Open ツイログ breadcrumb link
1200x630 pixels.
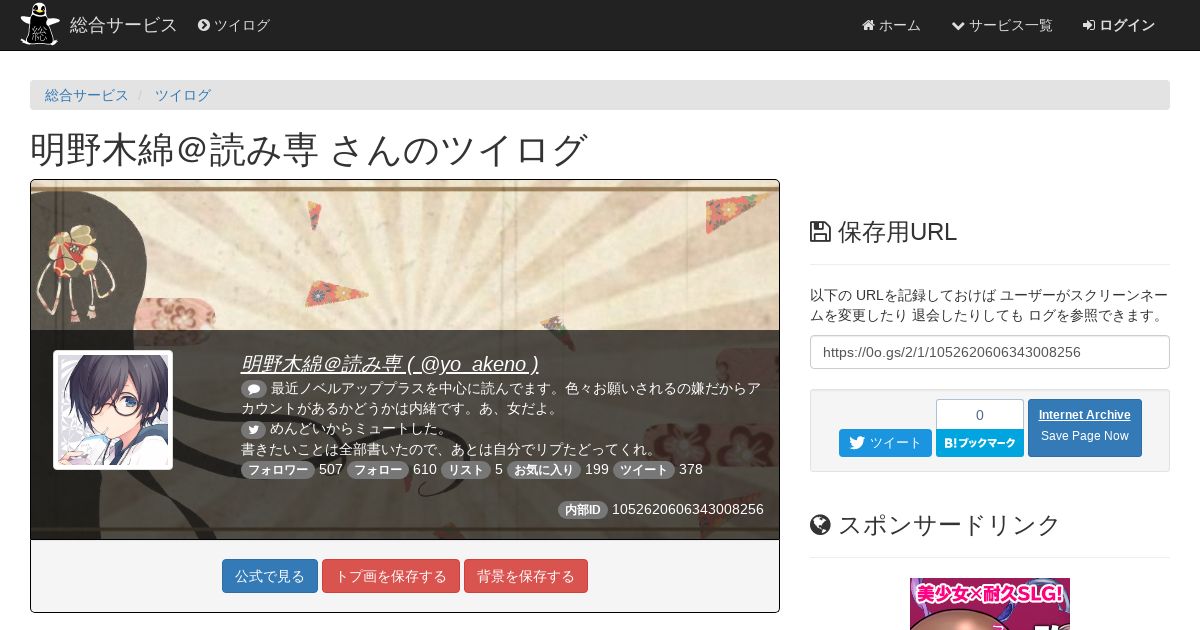click(x=182, y=95)
